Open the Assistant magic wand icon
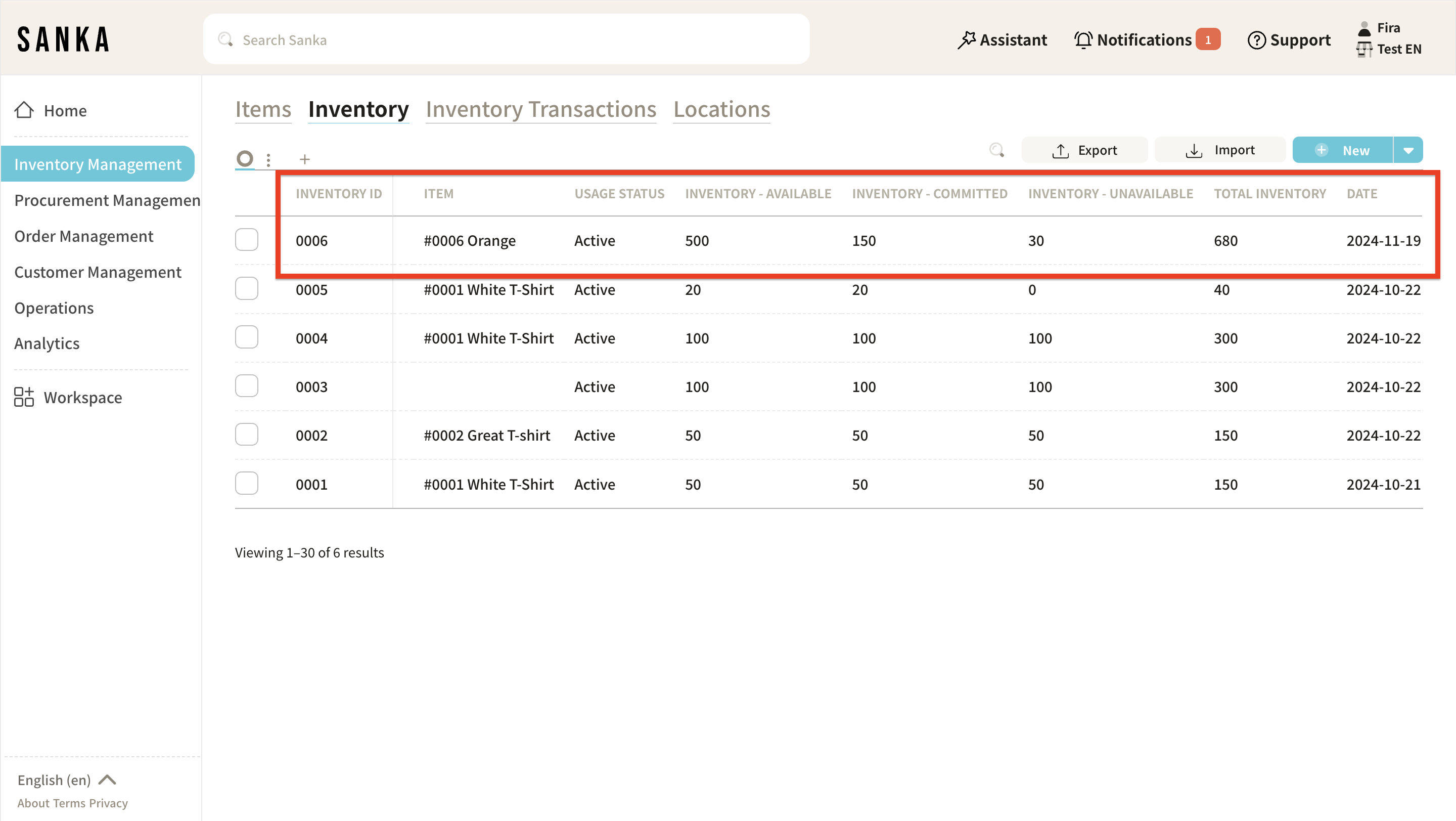The width and height of the screenshot is (1456, 821). coord(966,40)
